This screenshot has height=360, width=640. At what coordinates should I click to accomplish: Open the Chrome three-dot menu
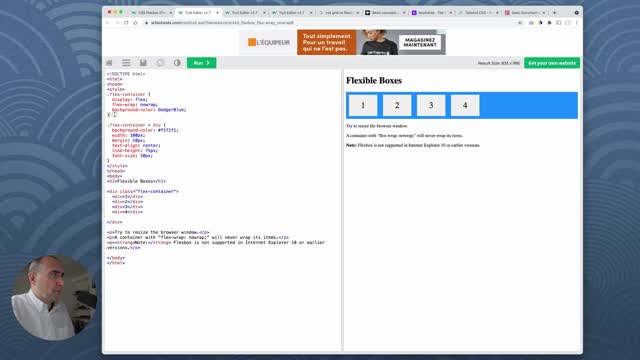tap(577, 23)
